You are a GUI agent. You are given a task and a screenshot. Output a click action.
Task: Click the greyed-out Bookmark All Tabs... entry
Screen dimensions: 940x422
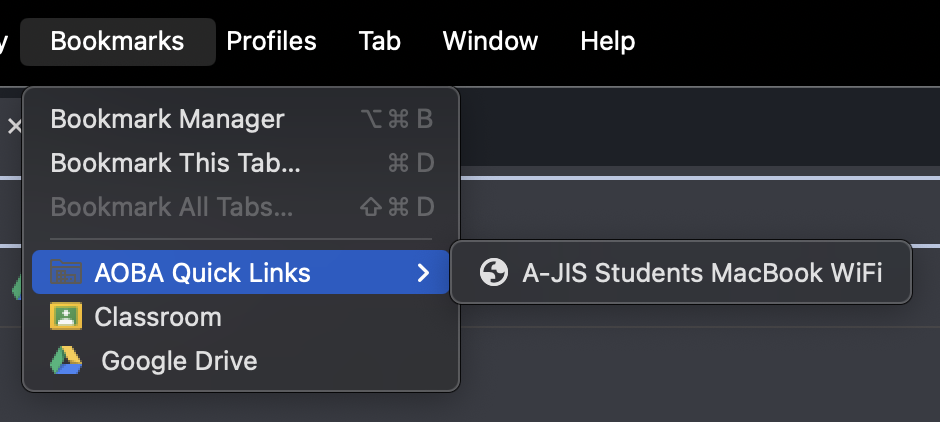click(171, 207)
